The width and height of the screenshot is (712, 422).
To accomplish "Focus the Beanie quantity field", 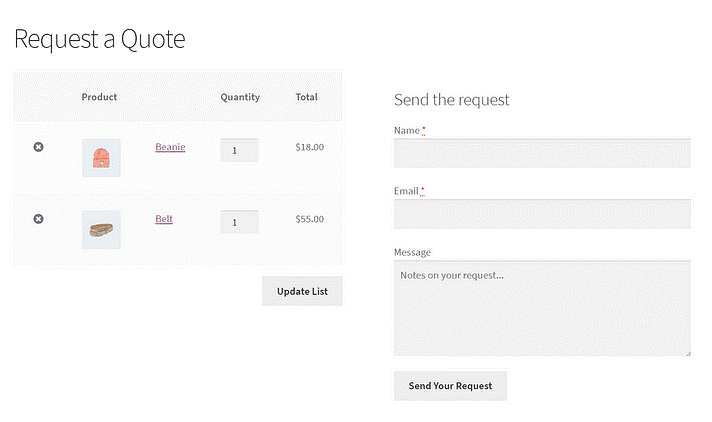I will pyautogui.click(x=239, y=150).
